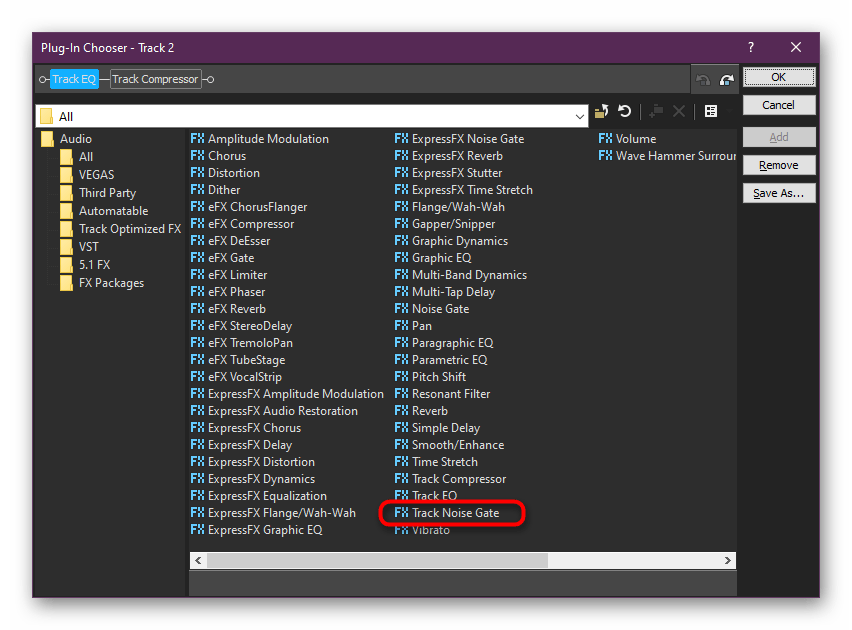Open the Third Party folder
This screenshot has height=630, width=852.
tap(107, 193)
